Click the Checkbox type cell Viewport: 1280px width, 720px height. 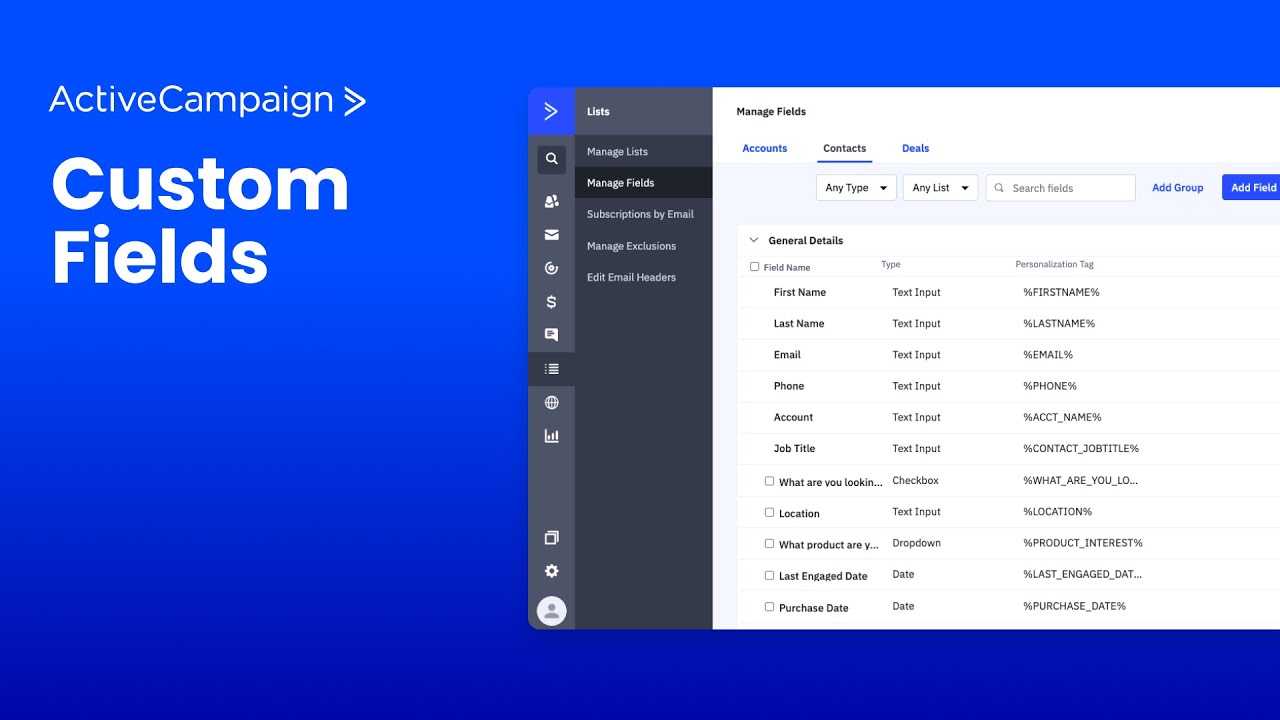[x=915, y=480]
